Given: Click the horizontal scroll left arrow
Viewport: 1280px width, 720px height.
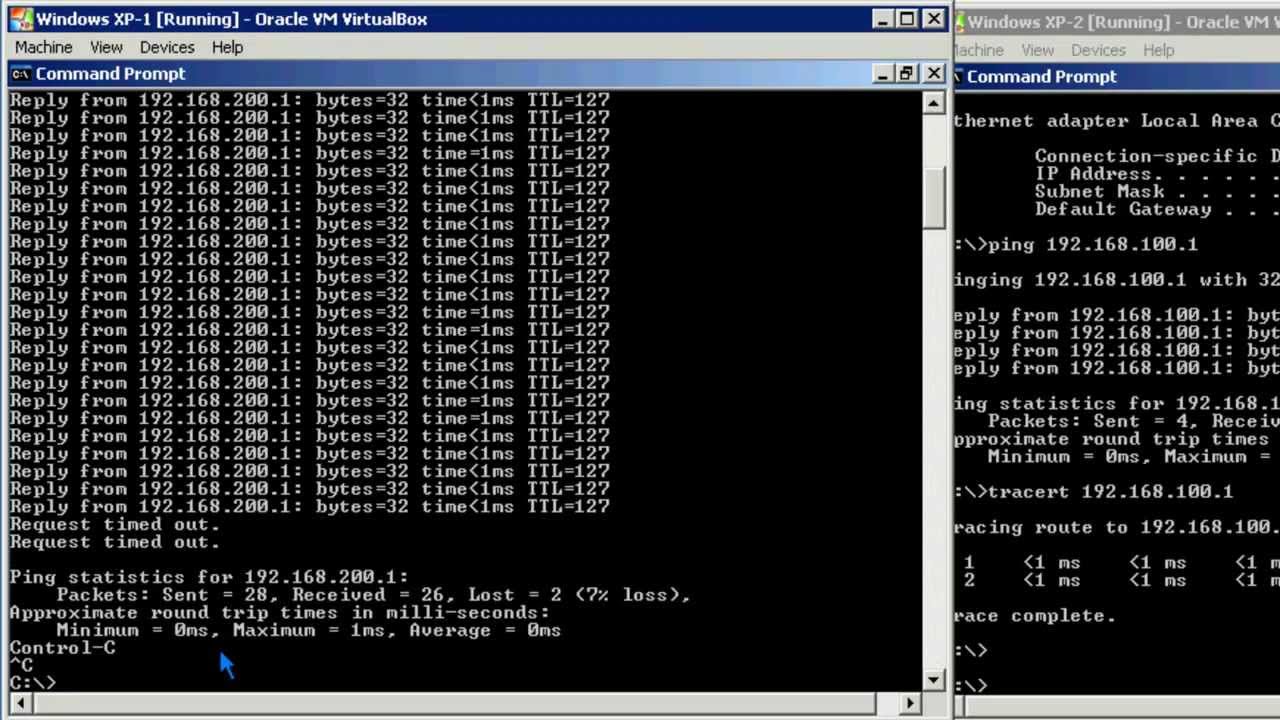Looking at the screenshot, I should tap(19, 703).
